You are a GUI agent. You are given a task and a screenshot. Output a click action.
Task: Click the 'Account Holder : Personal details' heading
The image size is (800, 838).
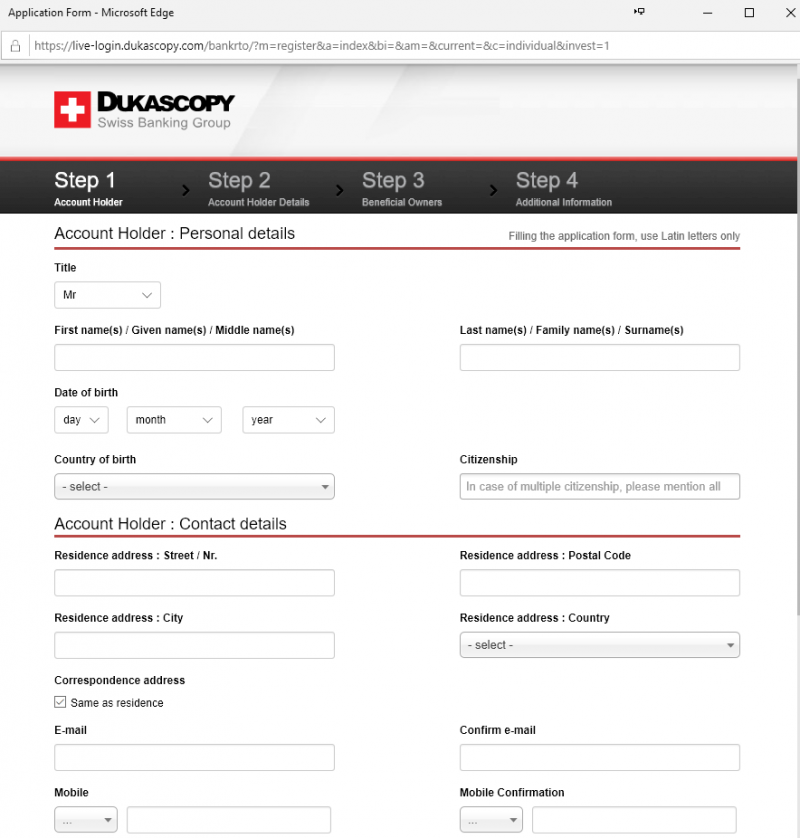(x=174, y=234)
